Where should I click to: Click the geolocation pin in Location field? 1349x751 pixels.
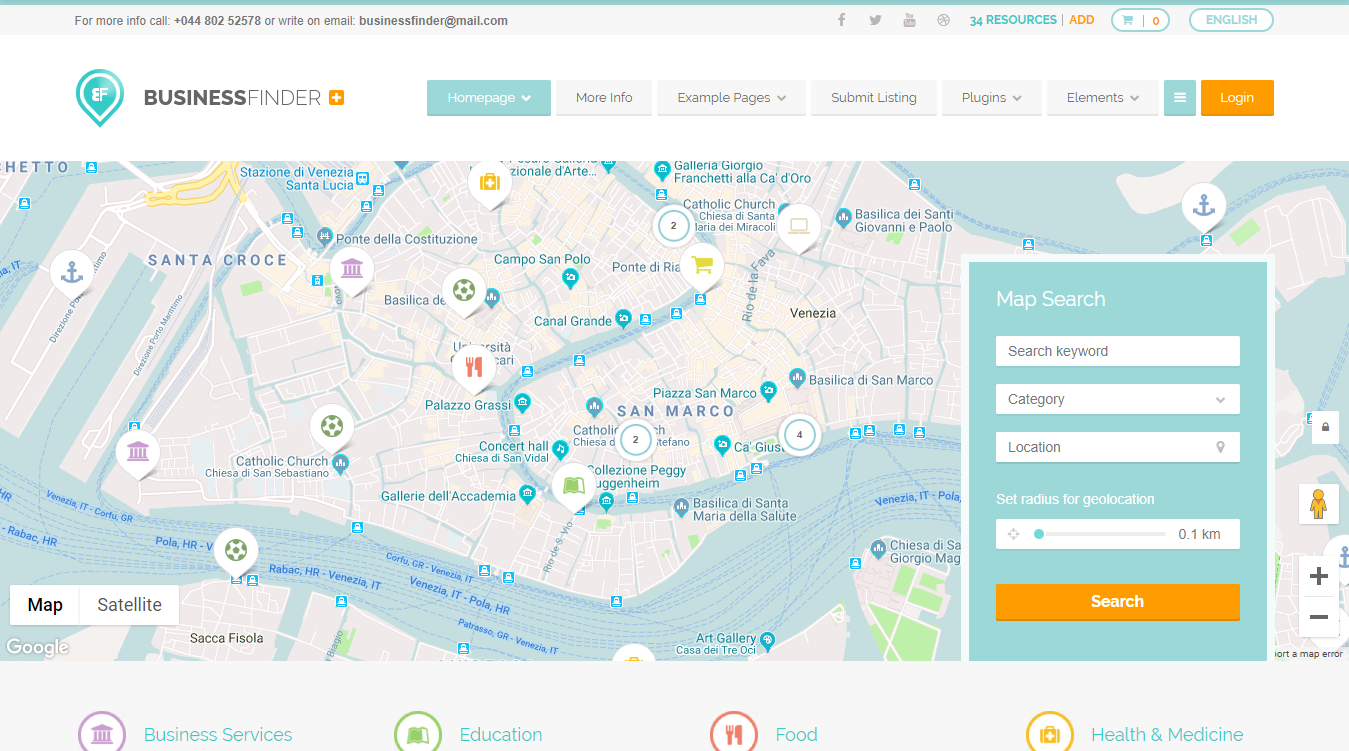click(x=1220, y=447)
